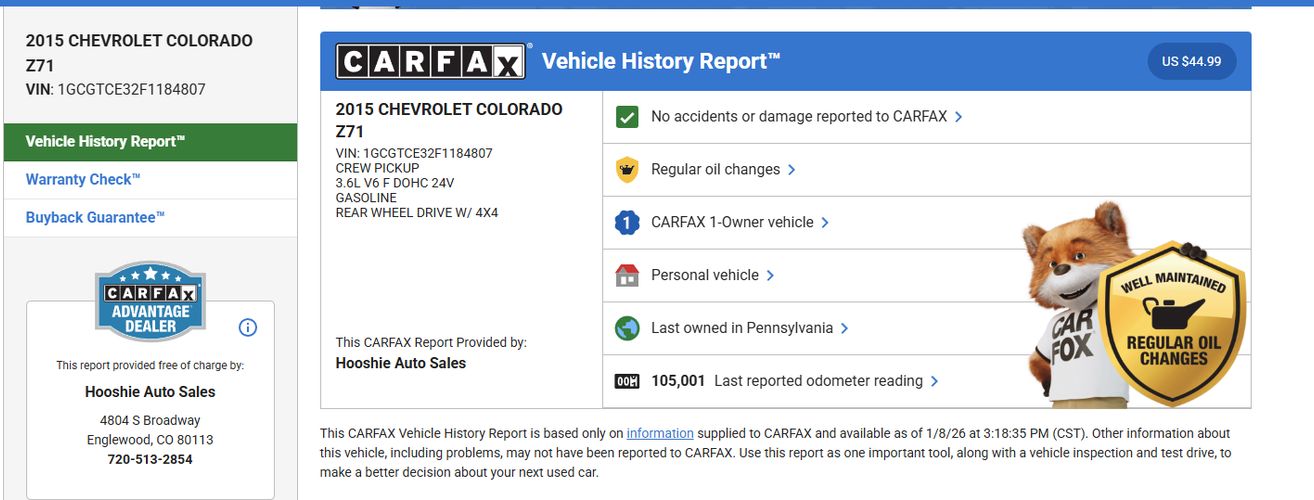
Task: Click the personal vehicle house icon
Action: 627,275
